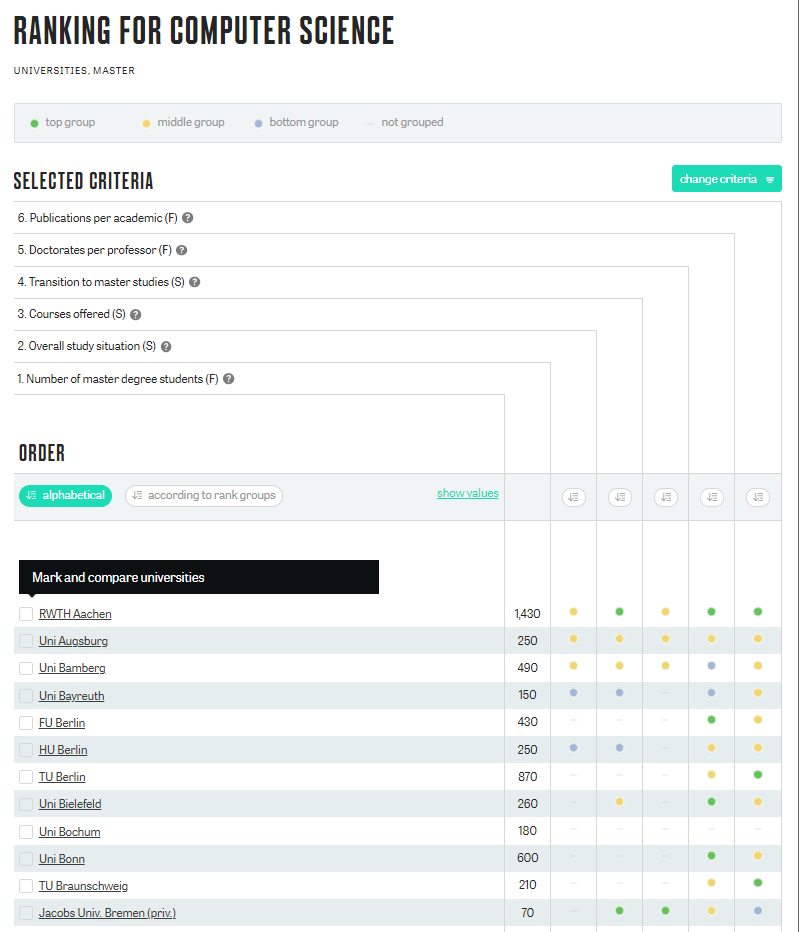Open the Uni Bochum link
The height and width of the screenshot is (932, 799).
[70, 832]
